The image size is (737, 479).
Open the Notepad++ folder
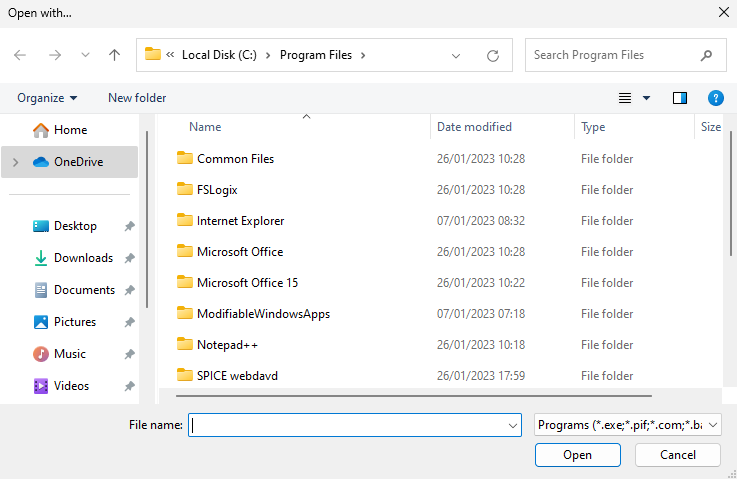click(x=228, y=345)
